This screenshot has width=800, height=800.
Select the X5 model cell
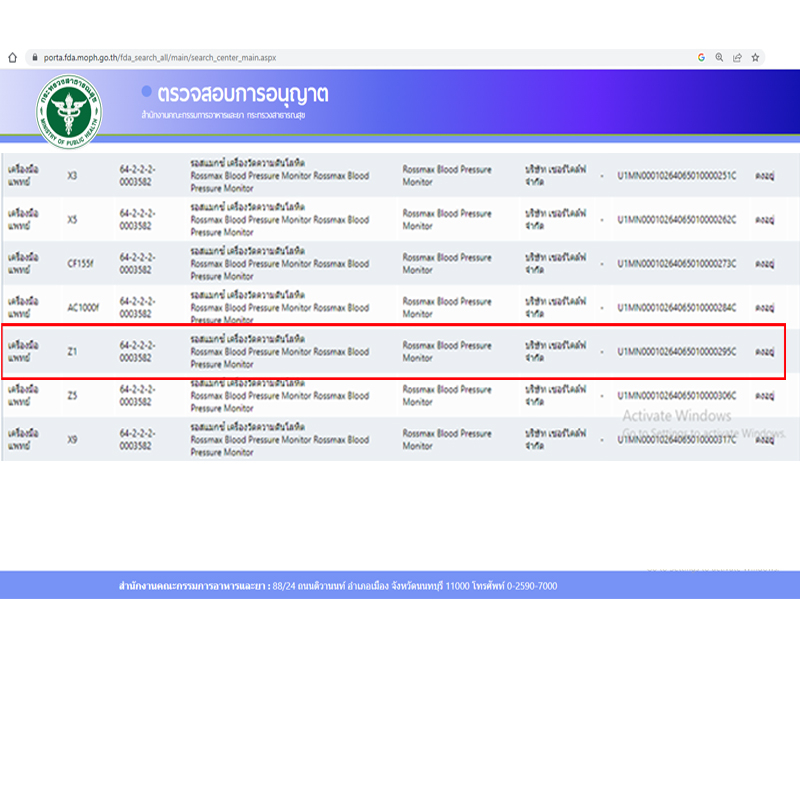(72, 220)
